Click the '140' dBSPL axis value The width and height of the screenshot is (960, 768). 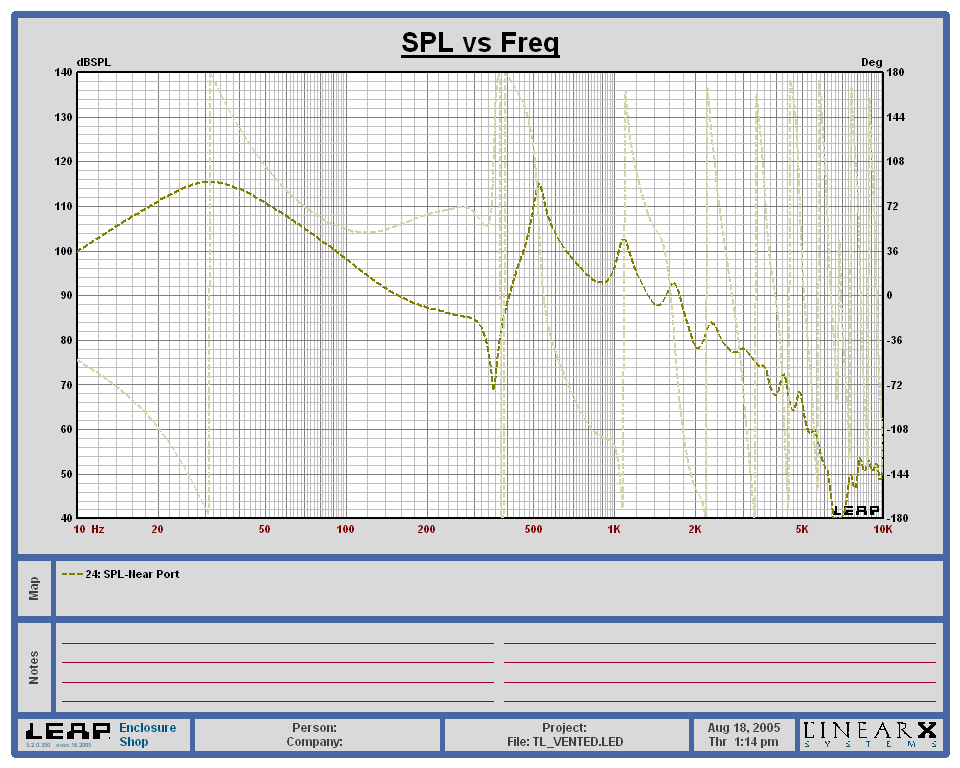click(x=63, y=72)
